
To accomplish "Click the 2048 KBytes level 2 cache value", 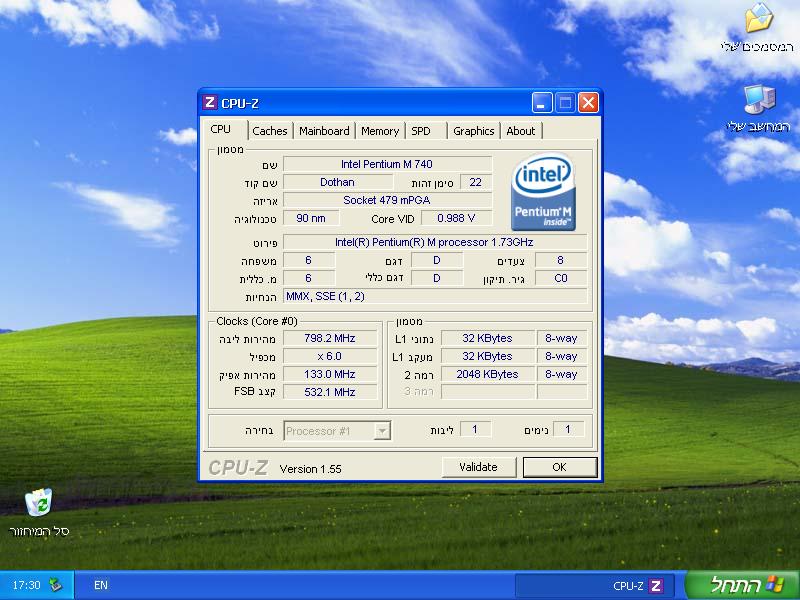I will [487, 374].
